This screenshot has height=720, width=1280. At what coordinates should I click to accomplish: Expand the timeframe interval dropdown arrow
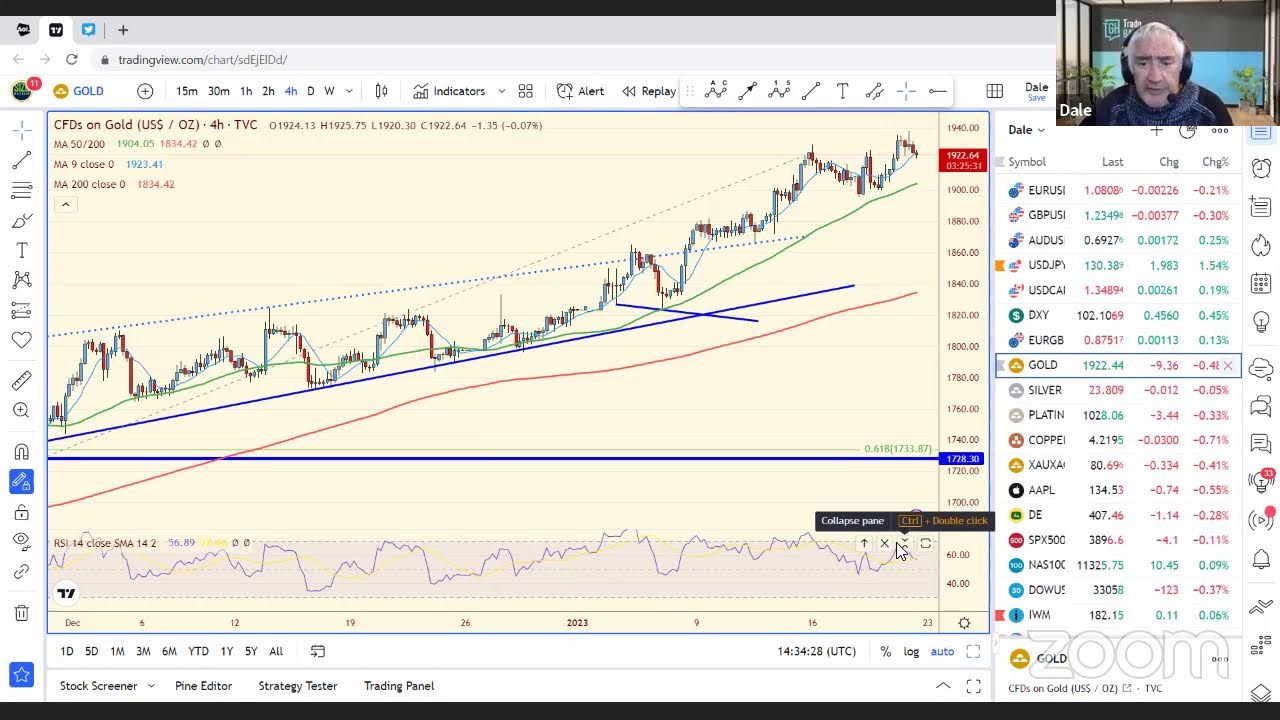pos(349,91)
